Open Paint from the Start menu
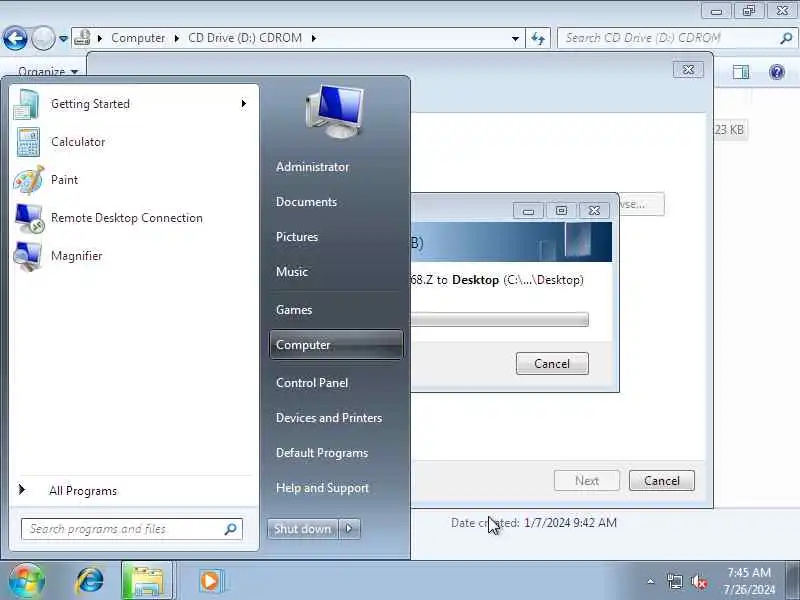Viewport: 800px width, 600px height. pyautogui.click(x=132, y=180)
